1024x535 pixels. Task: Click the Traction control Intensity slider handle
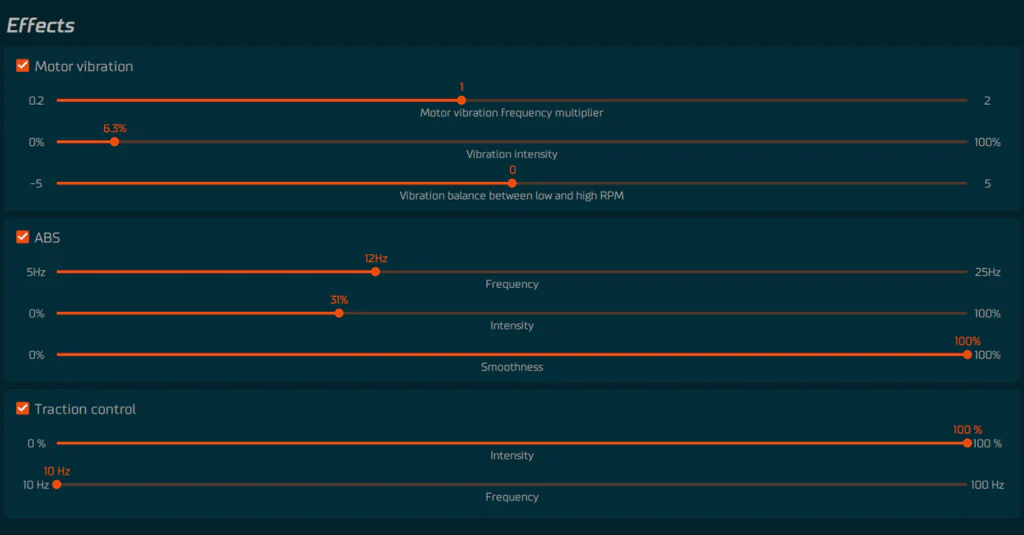pyautogui.click(x=967, y=443)
